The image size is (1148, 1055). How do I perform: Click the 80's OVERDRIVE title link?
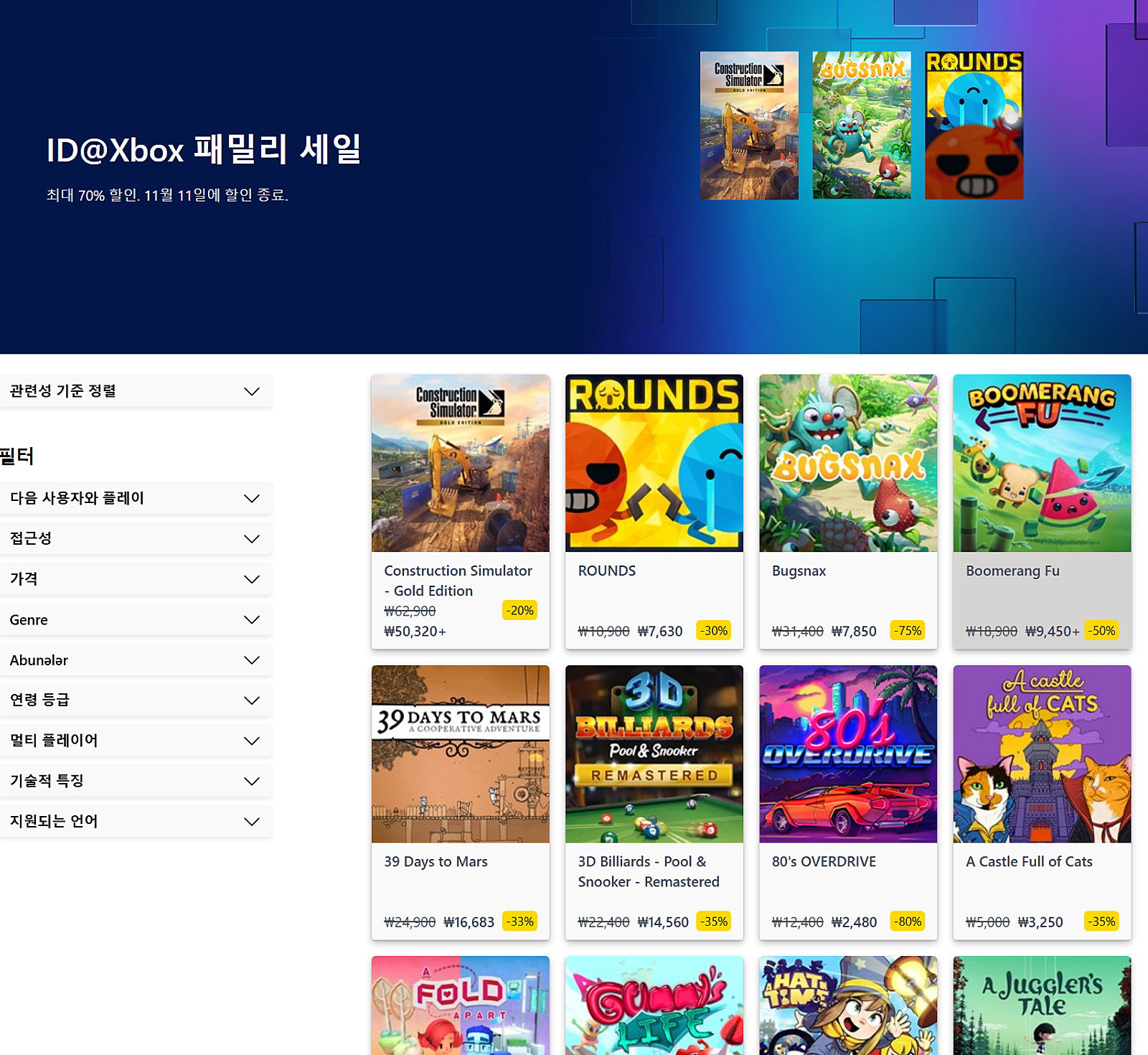824,861
